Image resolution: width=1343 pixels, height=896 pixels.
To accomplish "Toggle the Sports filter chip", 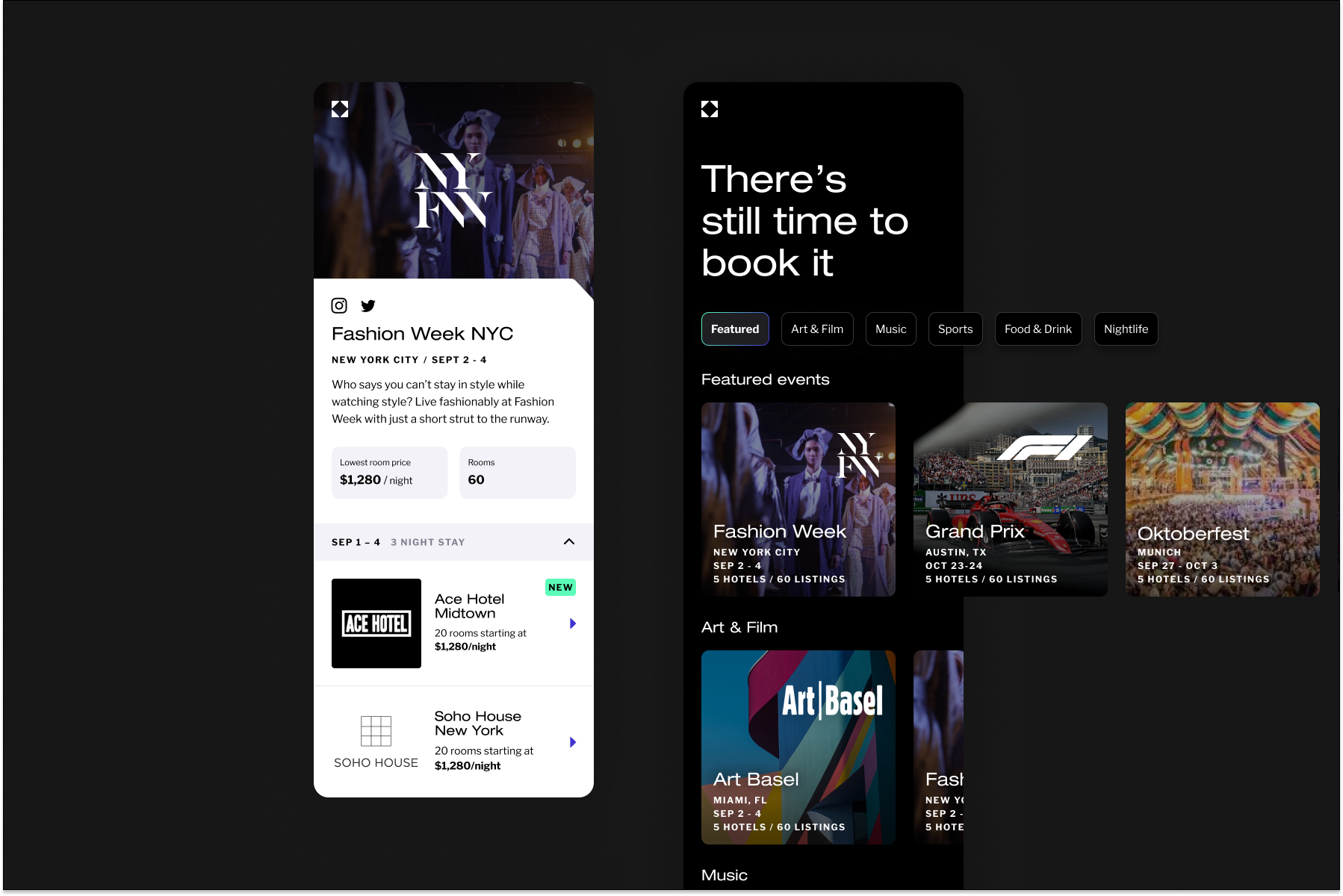I will pos(955,329).
